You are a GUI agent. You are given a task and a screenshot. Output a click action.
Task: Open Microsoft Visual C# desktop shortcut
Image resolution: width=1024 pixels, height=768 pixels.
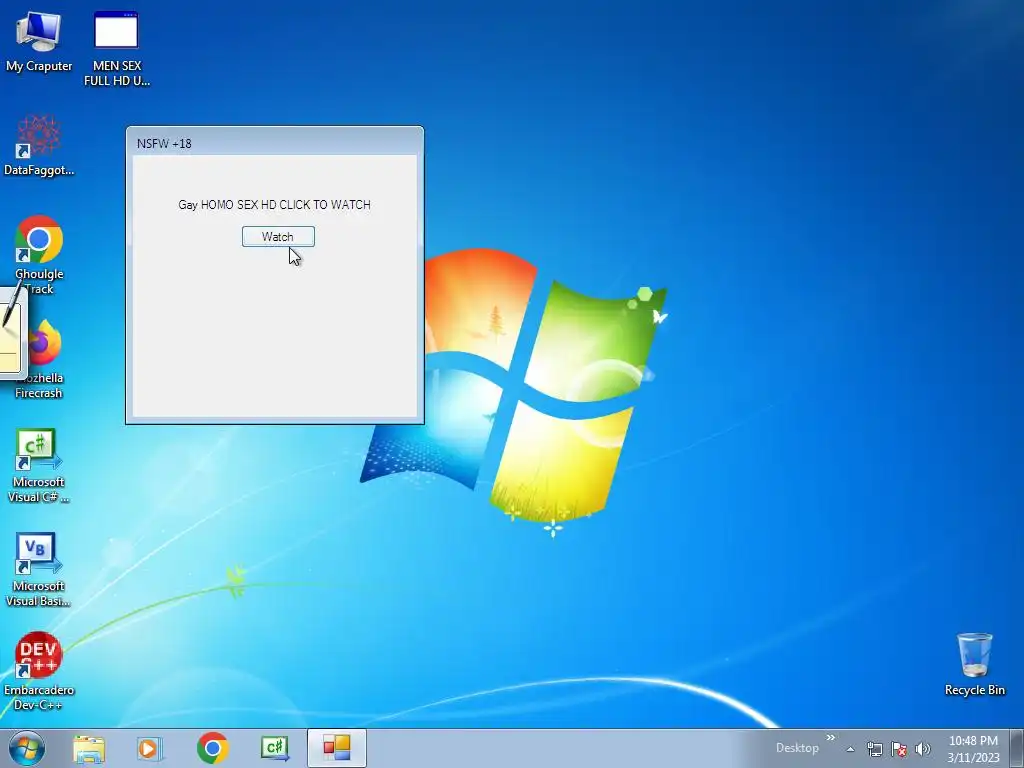coord(38,465)
